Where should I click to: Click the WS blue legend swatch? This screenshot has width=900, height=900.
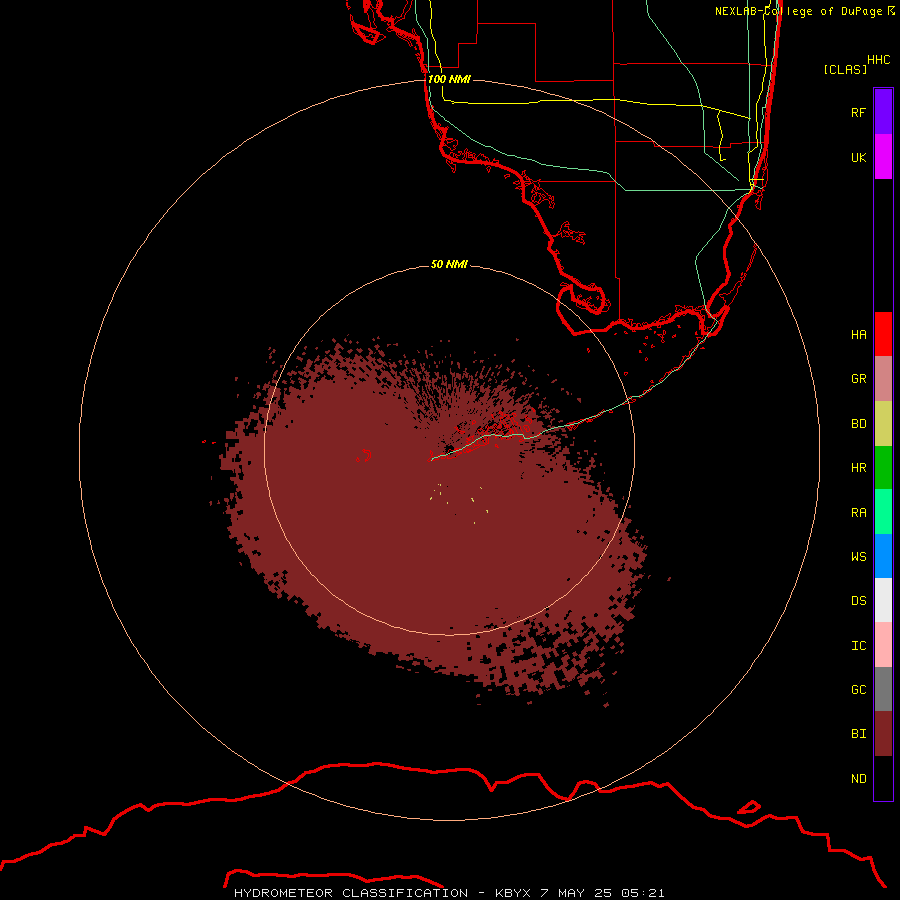pos(883,556)
